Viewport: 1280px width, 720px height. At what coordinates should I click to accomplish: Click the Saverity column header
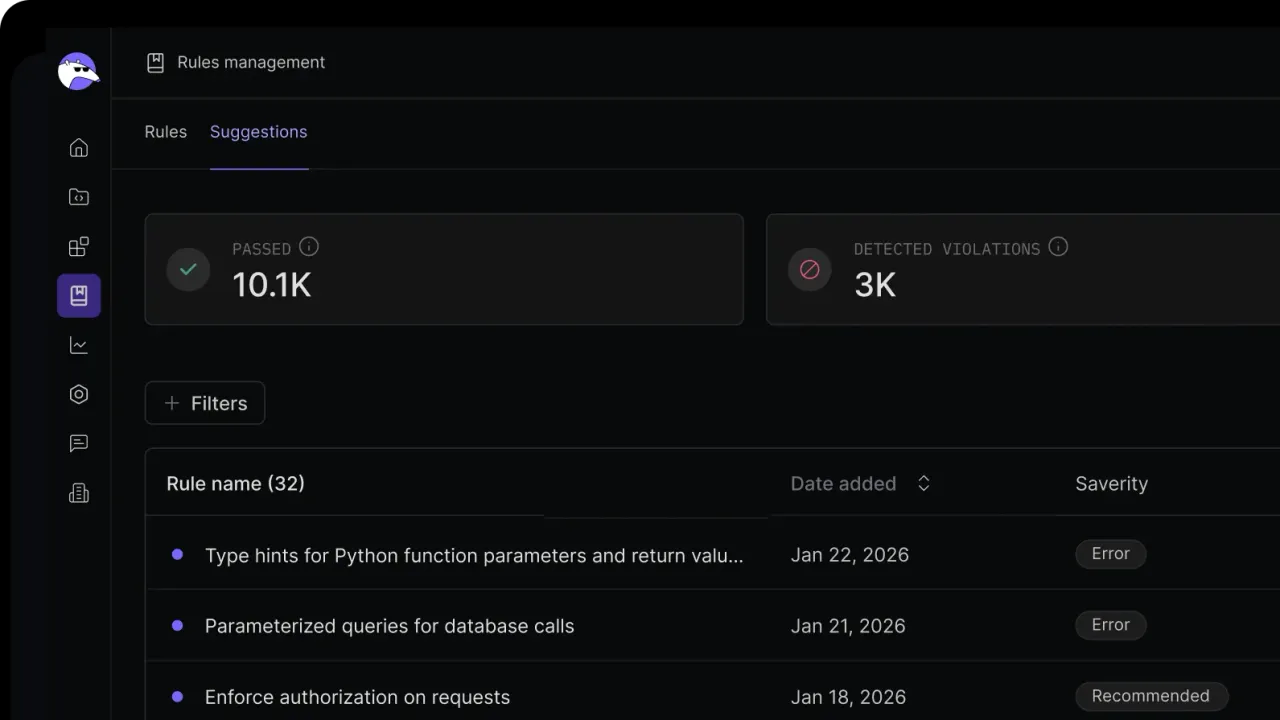click(x=1111, y=484)
